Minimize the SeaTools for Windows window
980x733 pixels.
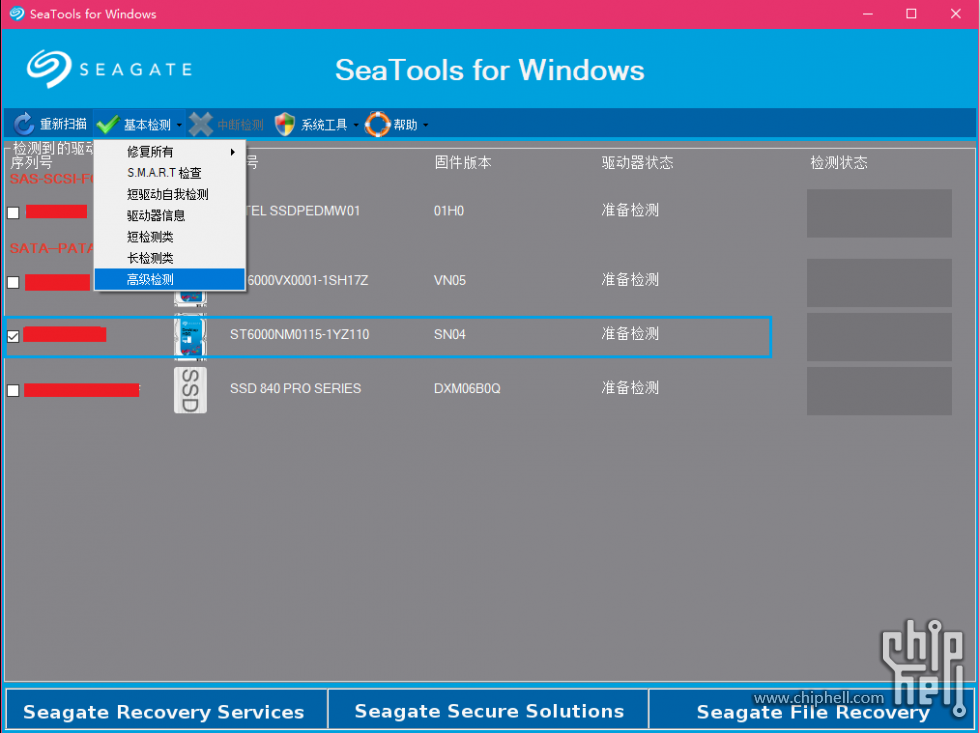(868, 14)
